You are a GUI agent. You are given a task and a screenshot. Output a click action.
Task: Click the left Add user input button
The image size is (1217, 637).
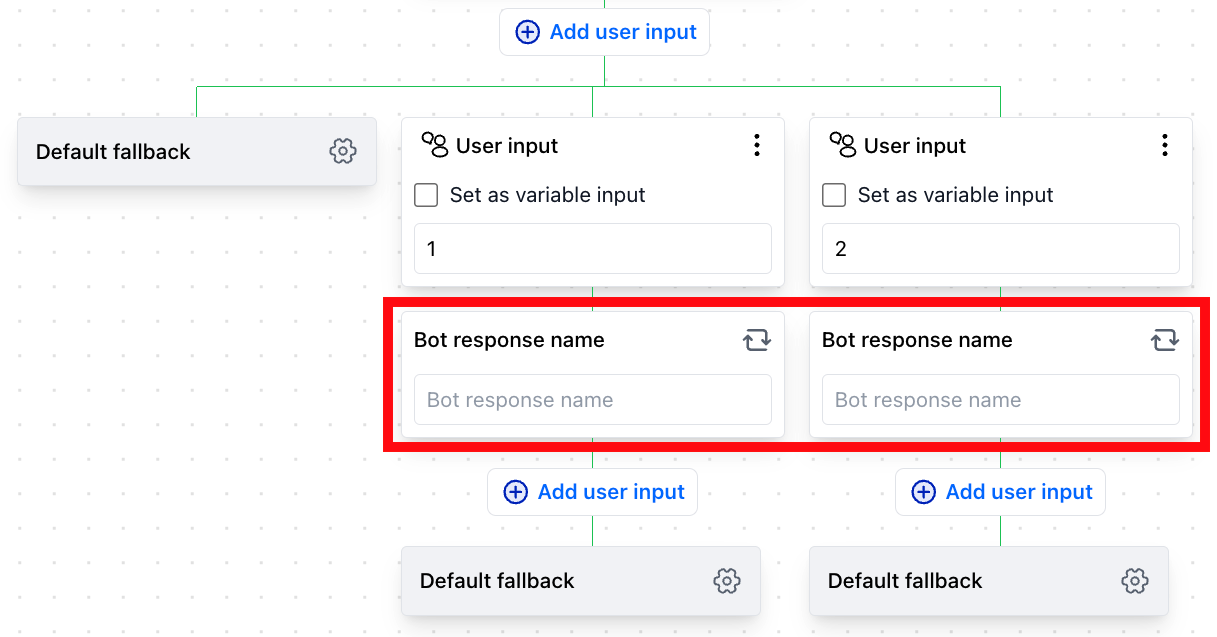click(x=592, y=491)
